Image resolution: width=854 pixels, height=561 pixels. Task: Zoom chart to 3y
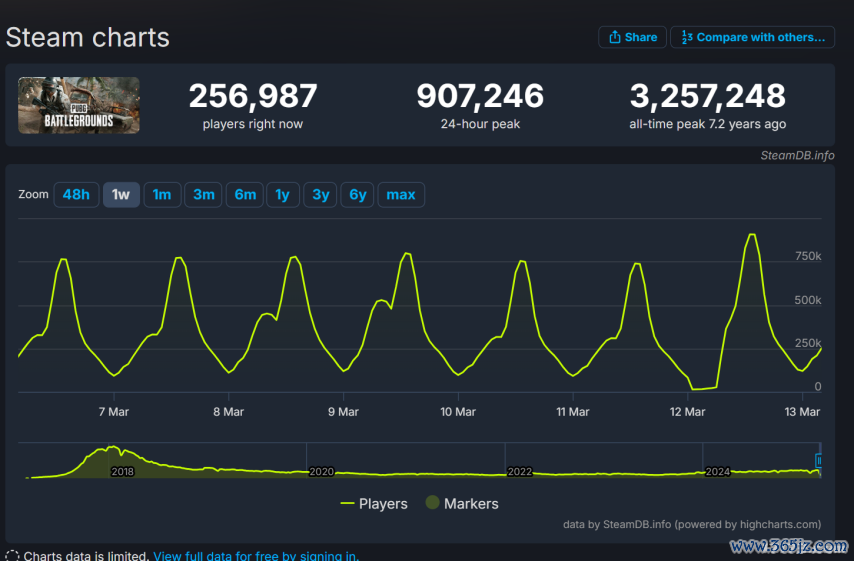[x=320, y=194]
